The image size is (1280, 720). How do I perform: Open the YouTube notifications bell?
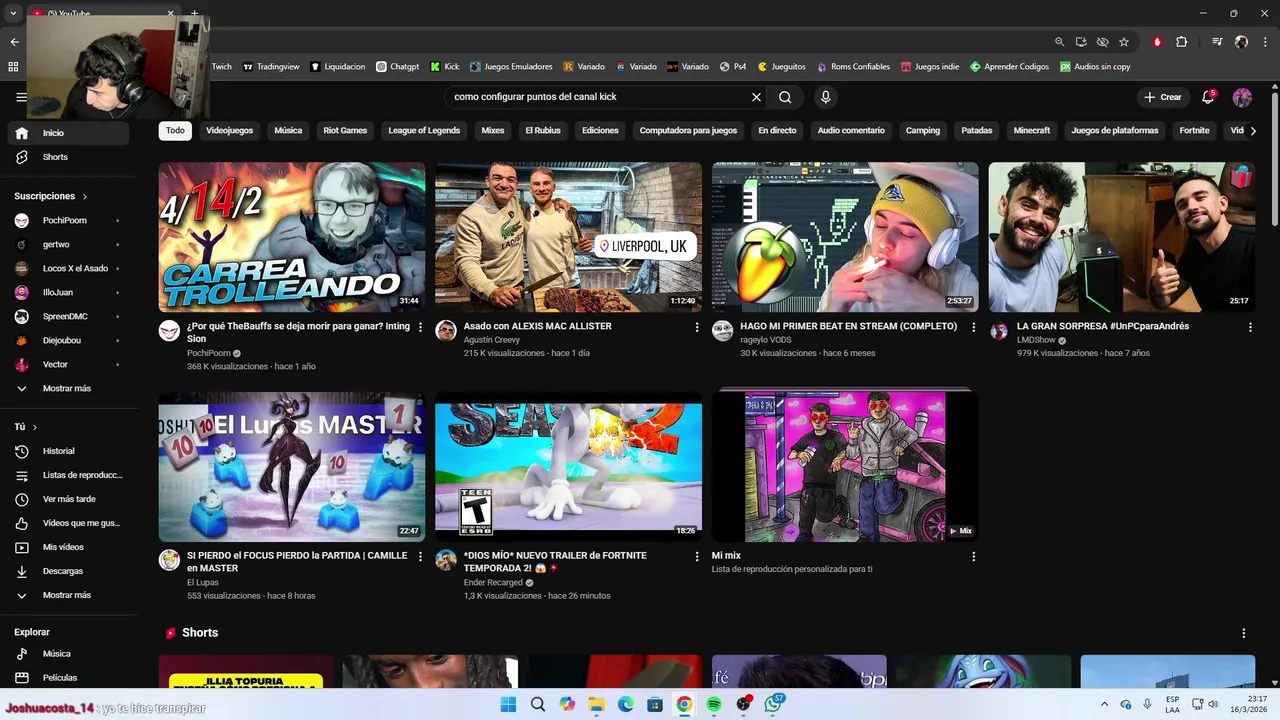tap(1208, 97)
